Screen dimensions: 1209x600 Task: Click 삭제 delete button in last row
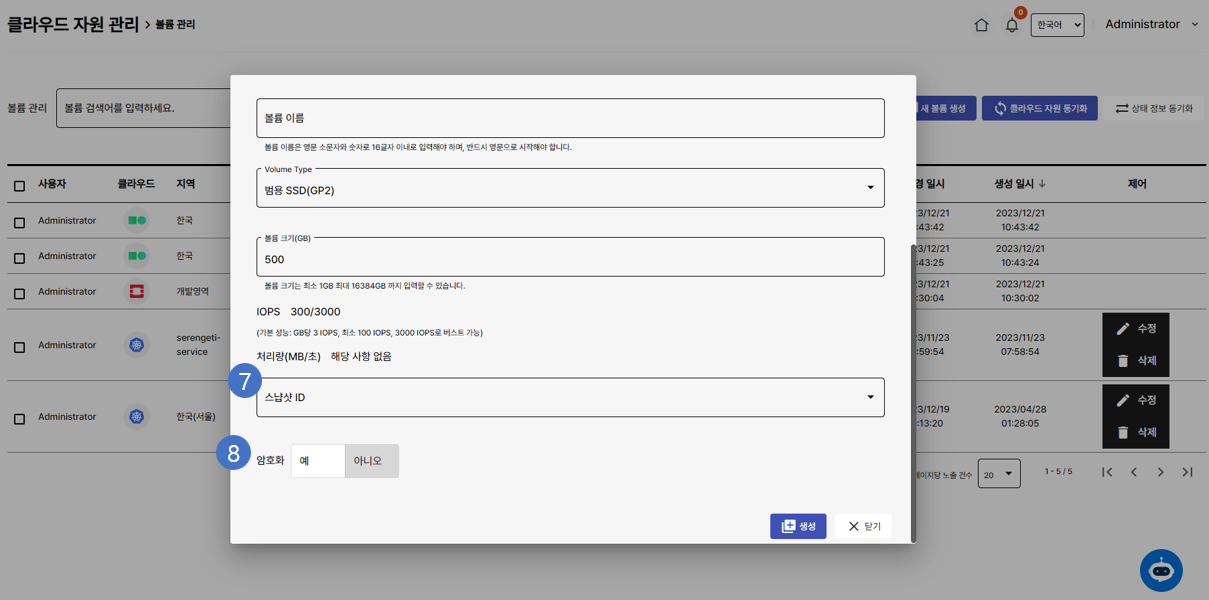[x=1136, y=432]
